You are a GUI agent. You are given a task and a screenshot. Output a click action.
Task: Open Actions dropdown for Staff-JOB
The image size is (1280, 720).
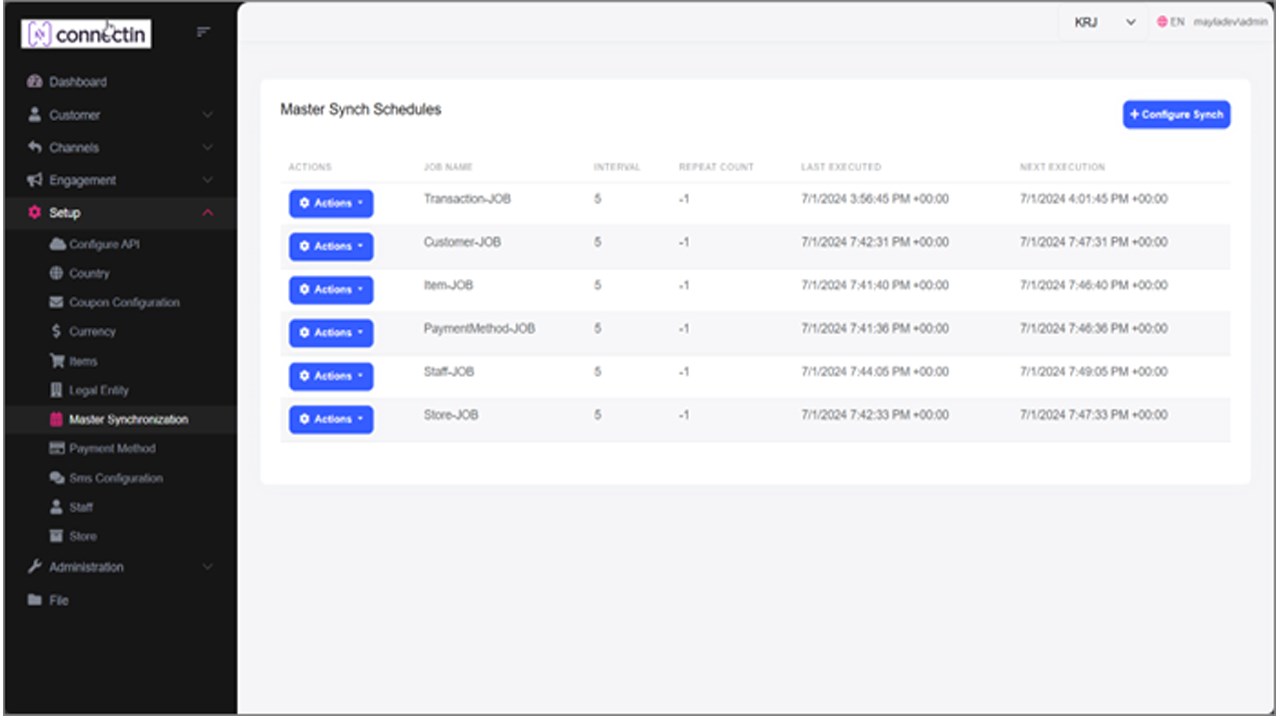(331, 376)
